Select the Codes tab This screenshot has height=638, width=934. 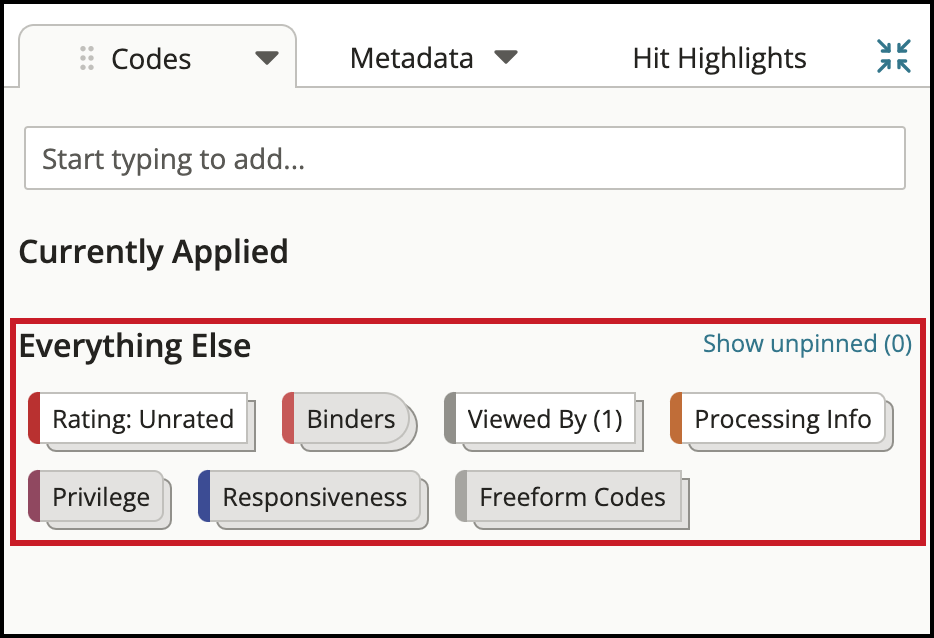coord(151,59)
